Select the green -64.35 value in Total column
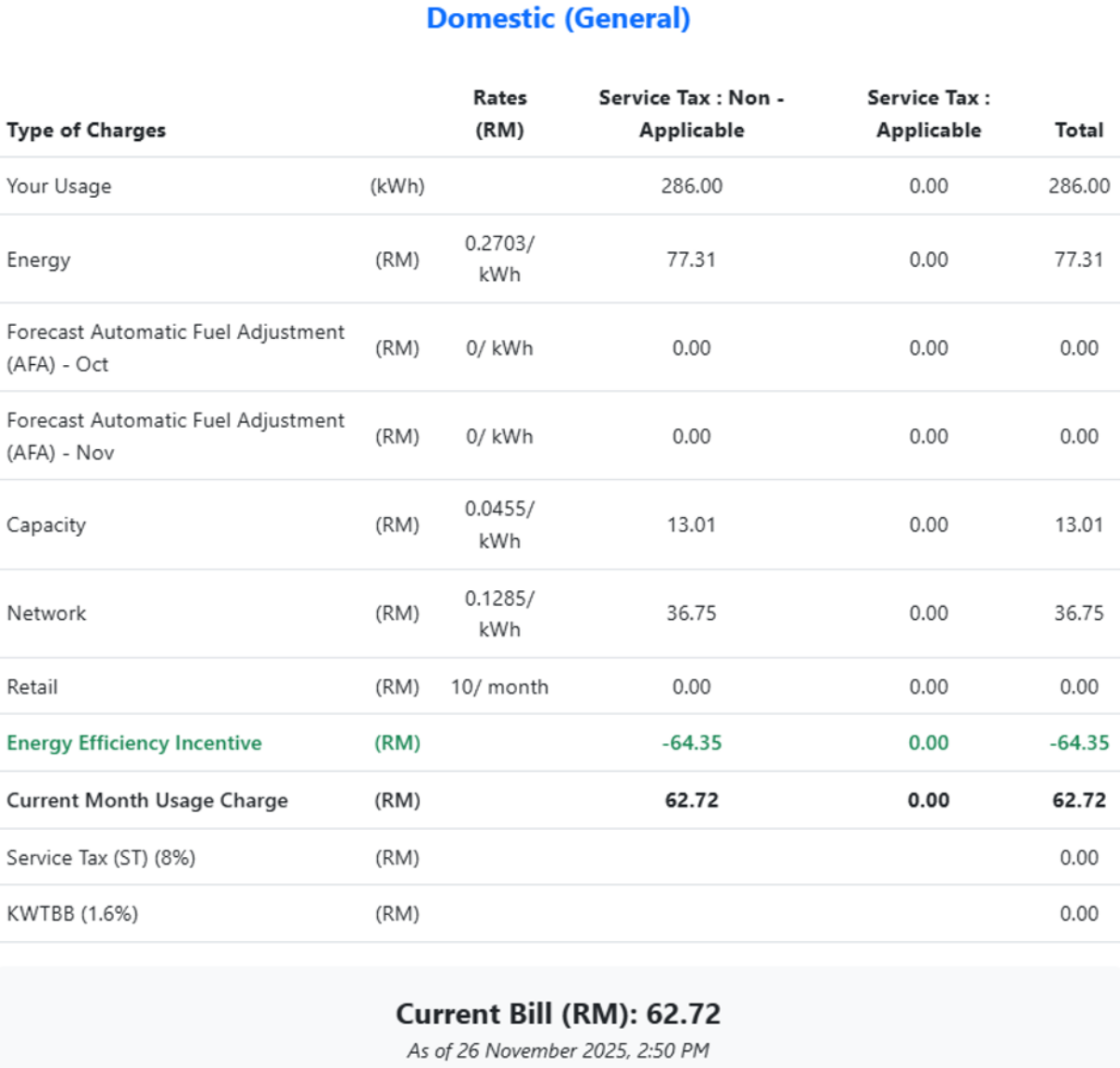This screenshot has width=1120, height=1068. [x=1078, y=743]
